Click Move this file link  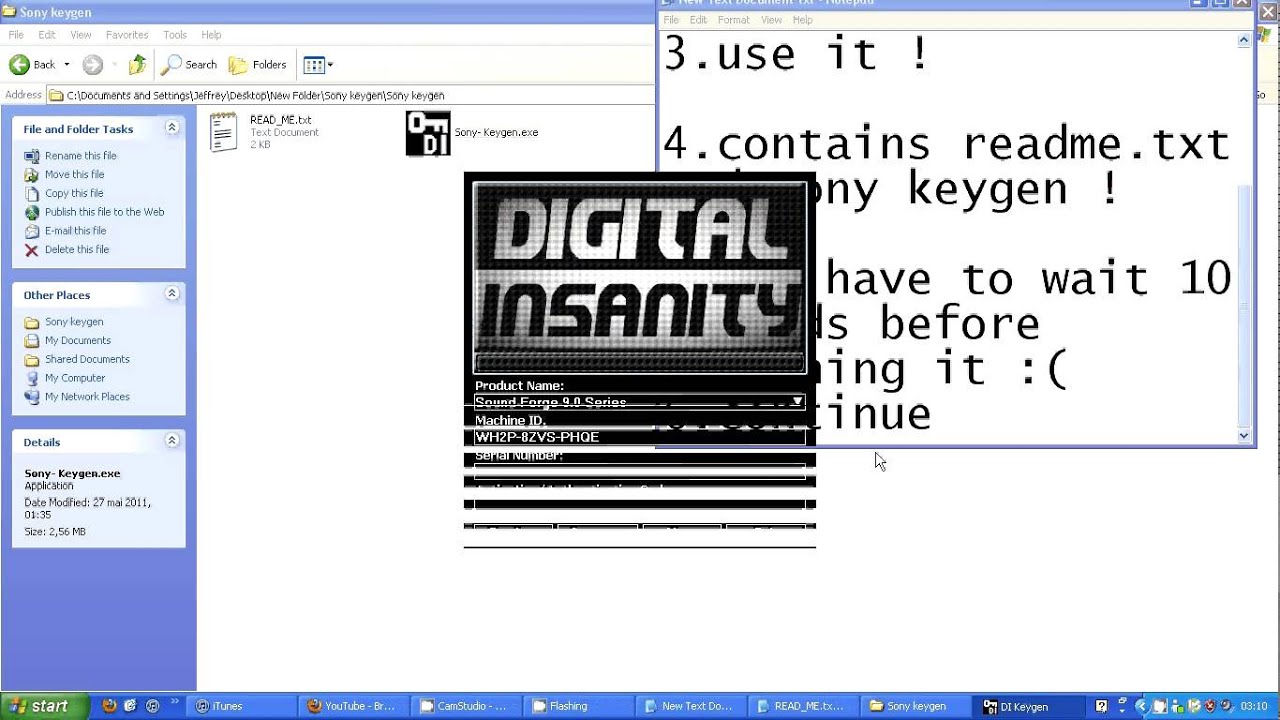pos(74,175)
